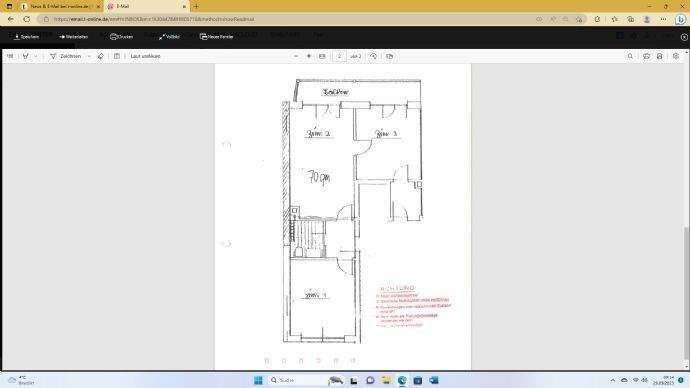This screenshot has height=388, width=690.
Task: Zoom out the PDF with minus
Action: [296, 56]
